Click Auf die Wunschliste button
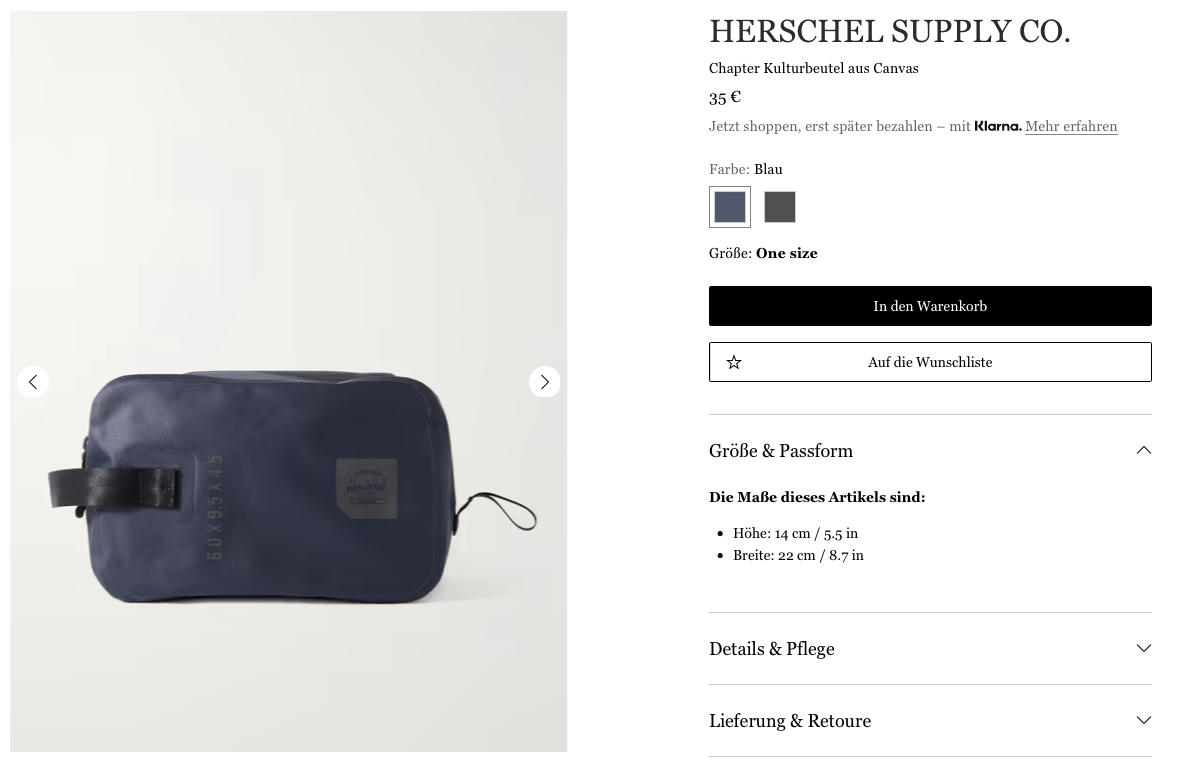The image size is (1201, 770). tap(930, 362)
